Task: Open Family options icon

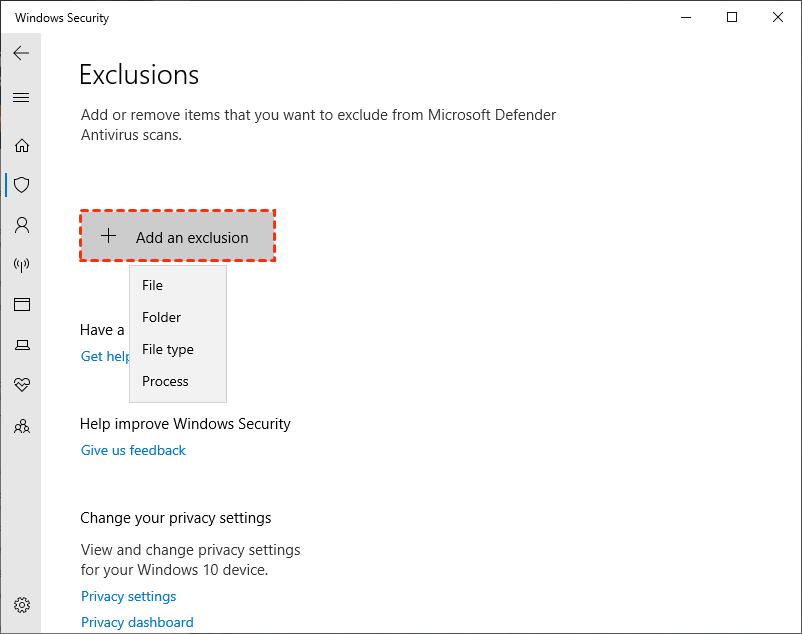Action: pos(21,425)
